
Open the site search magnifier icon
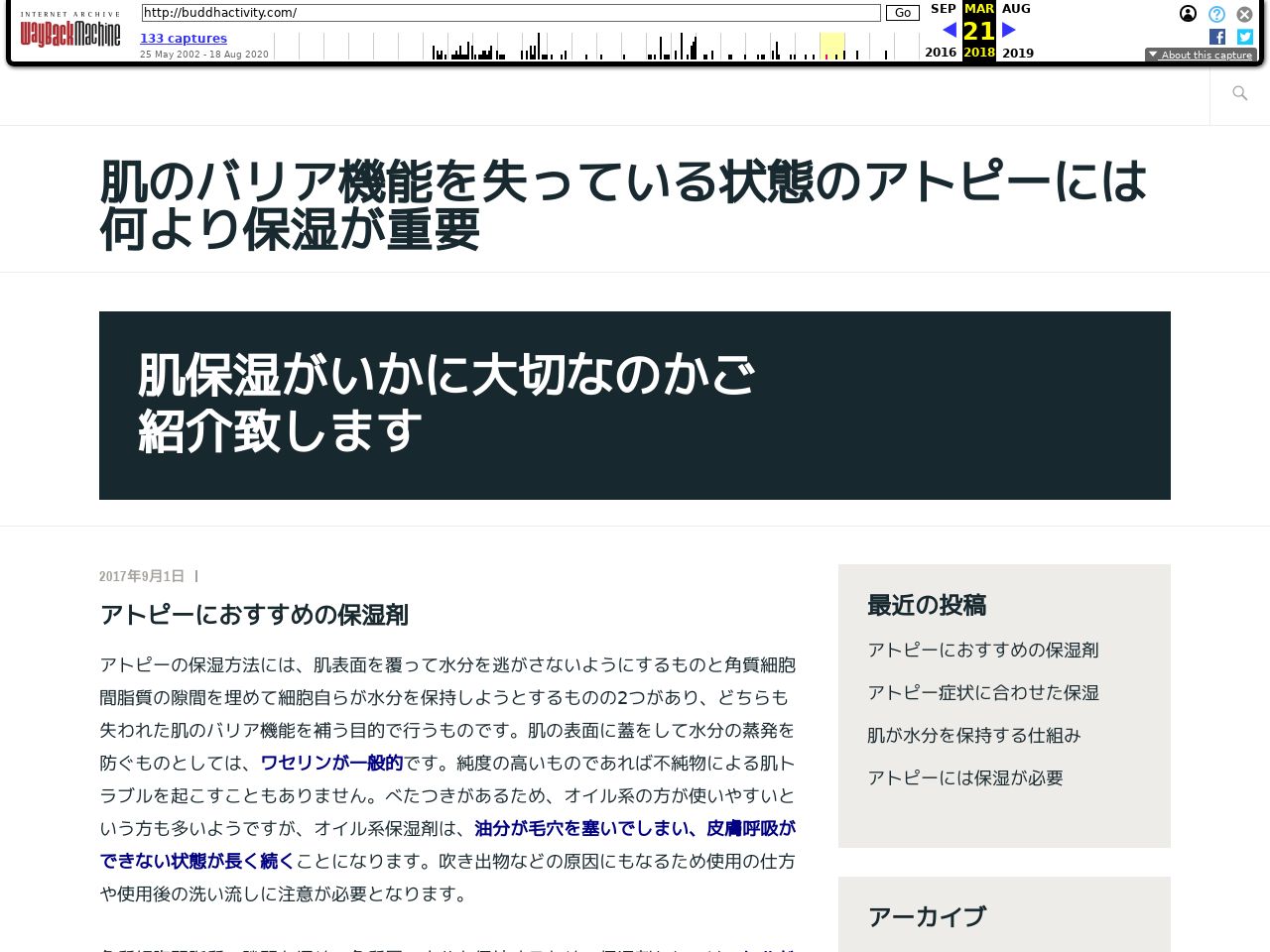pos(1239,93)
